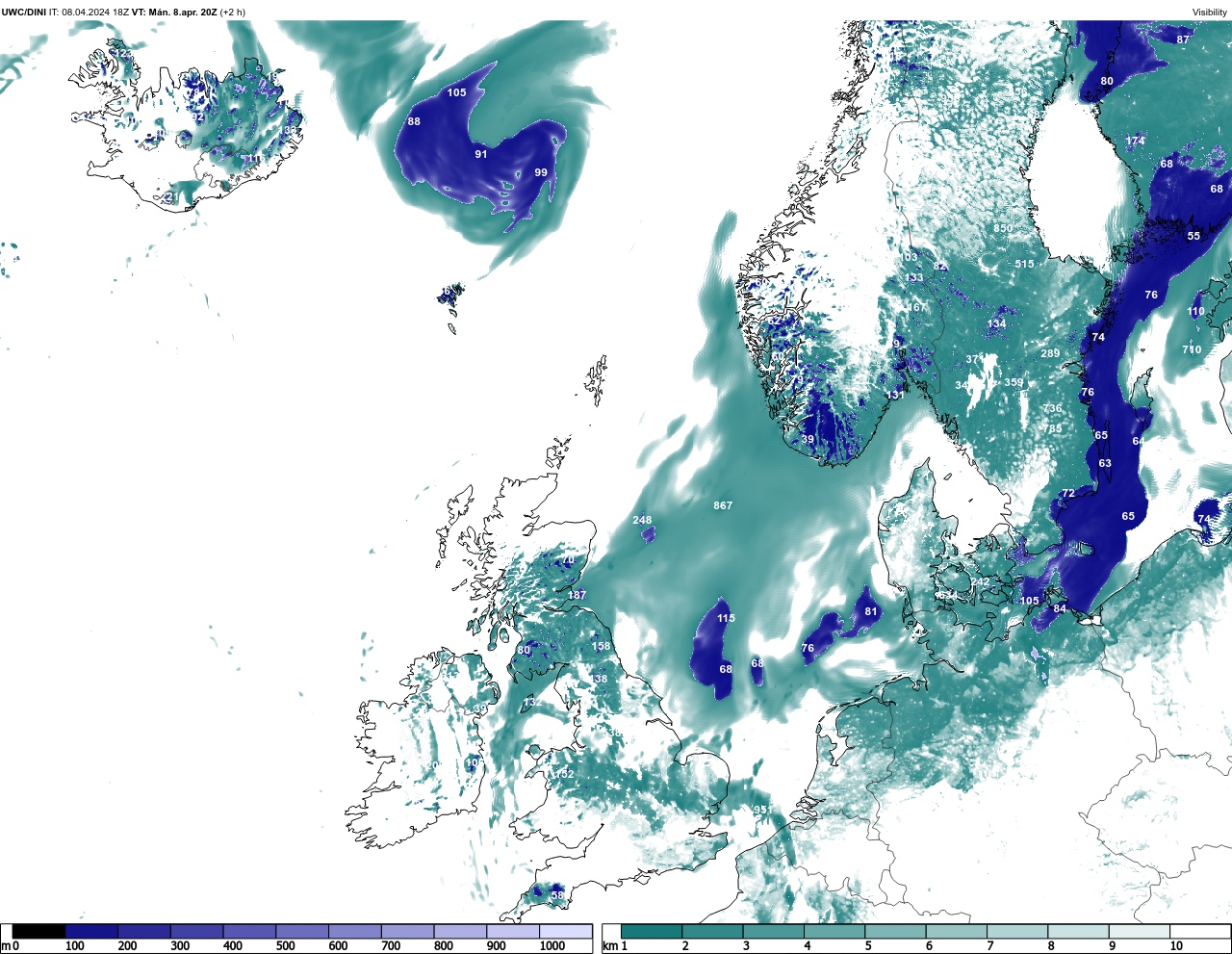The image size is (1232, 954).
Task: Click the '359' value over southern Sweden
Action: (1014, 382)
